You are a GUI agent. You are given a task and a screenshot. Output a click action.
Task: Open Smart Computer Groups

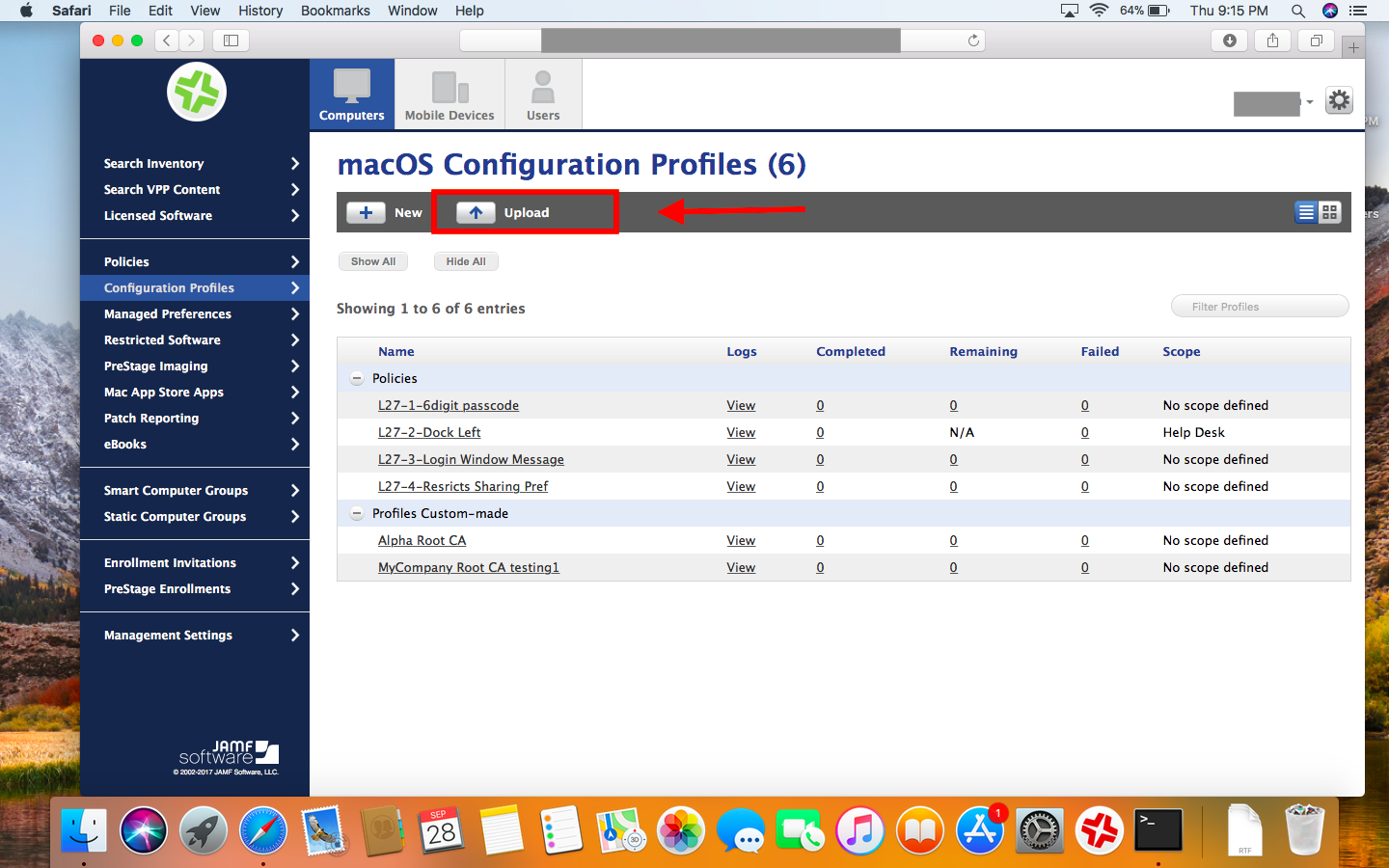click(195, 491)
